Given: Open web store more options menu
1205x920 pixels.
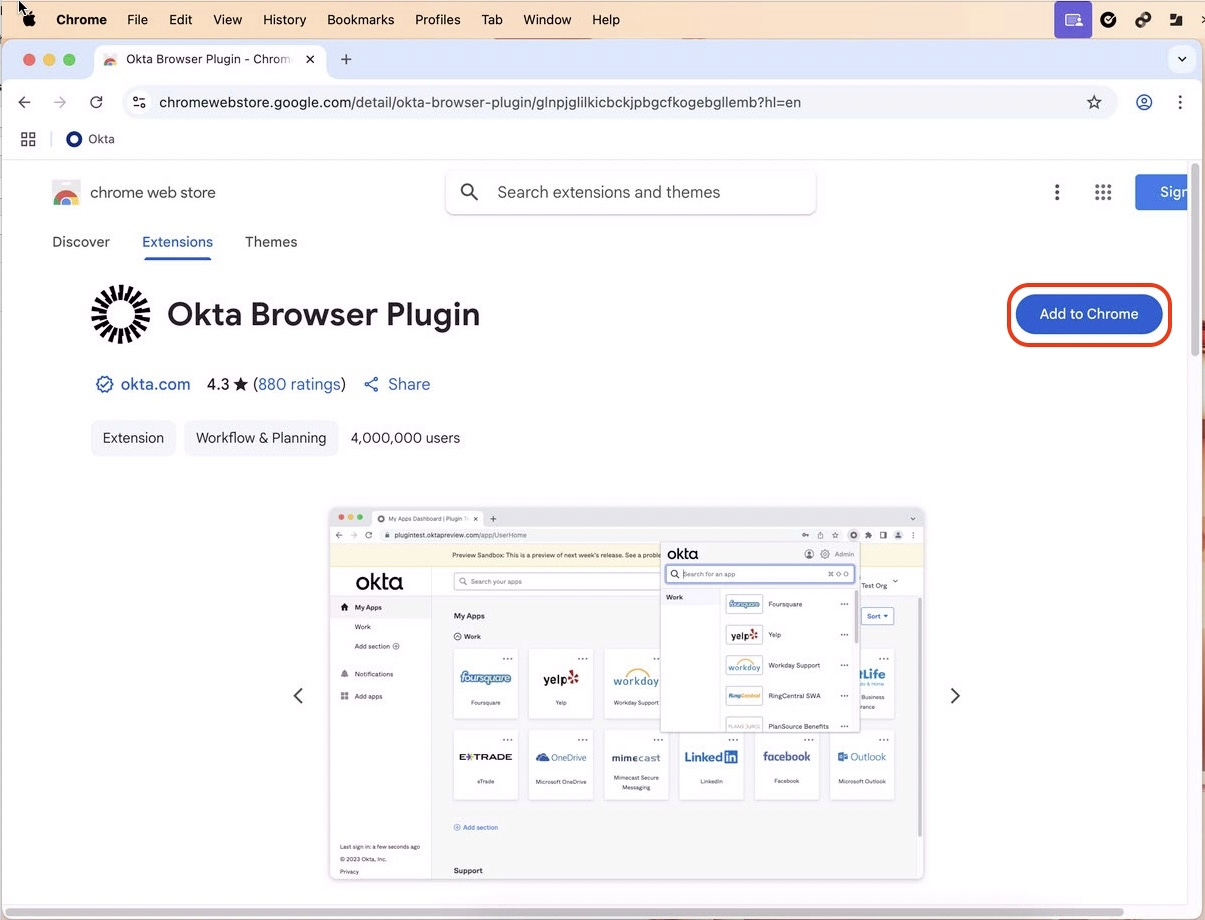Looking at the screenshot, I should (x=1057, y=192).
